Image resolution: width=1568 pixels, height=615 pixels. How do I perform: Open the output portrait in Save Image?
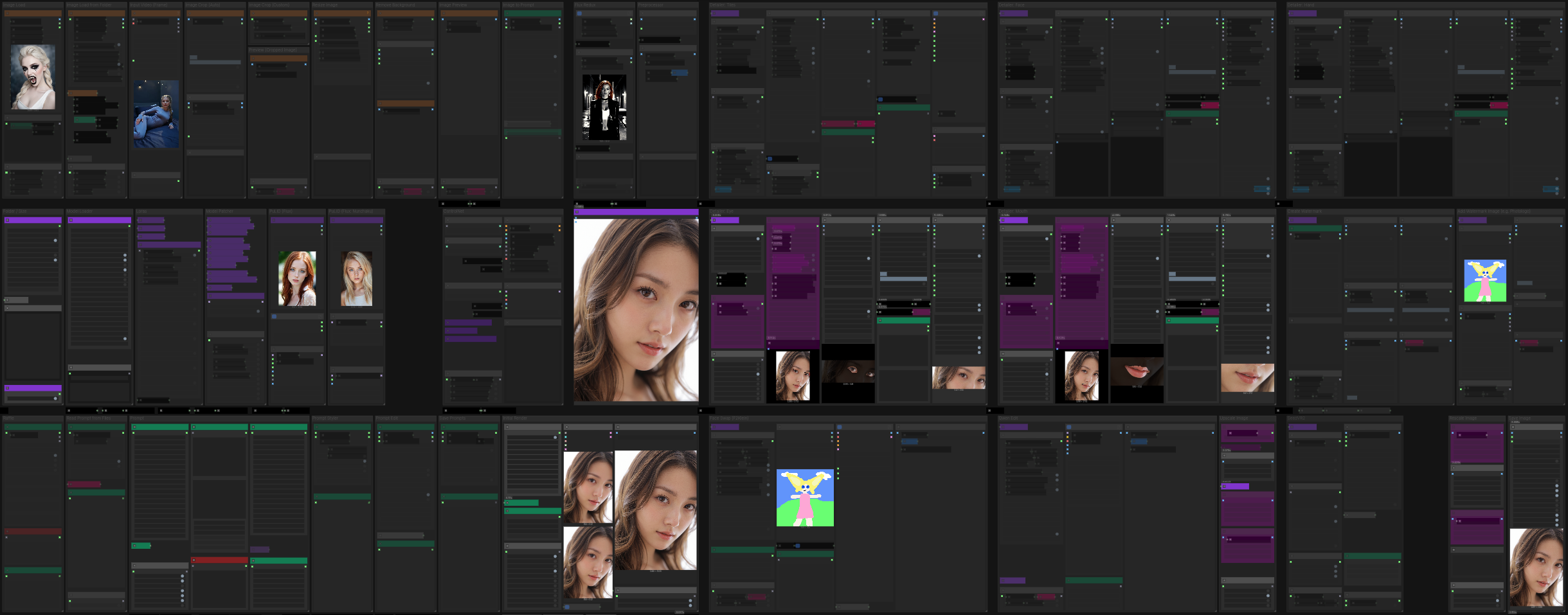[1536, 567]
